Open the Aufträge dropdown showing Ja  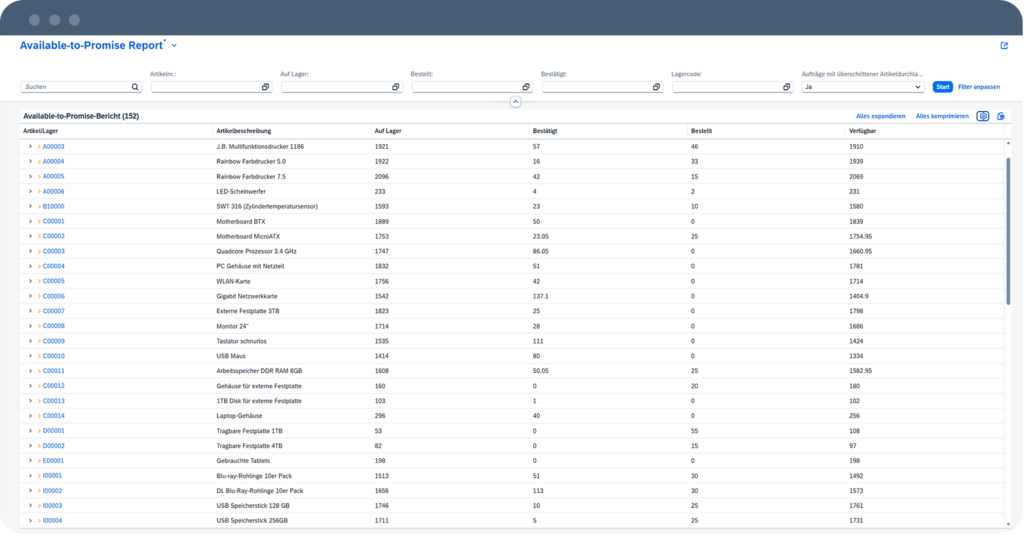[x=863, y=87]
